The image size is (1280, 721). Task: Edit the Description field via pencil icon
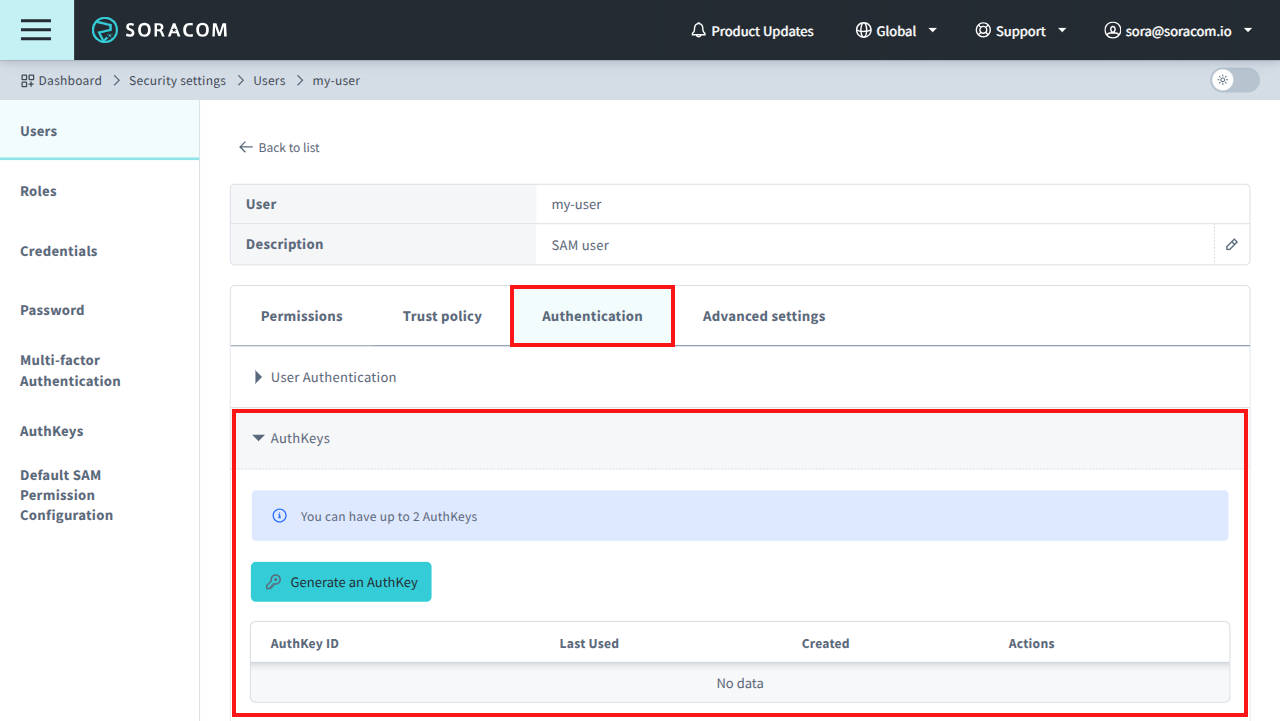1231,244
